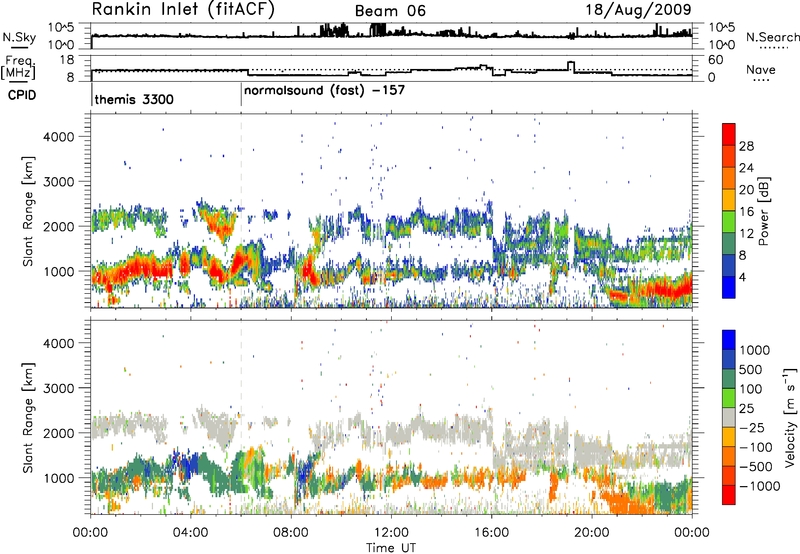Click the '-1000' tick on the velocity colorbar
This screenshot has width=800, height=554.
tap(759, 486)
